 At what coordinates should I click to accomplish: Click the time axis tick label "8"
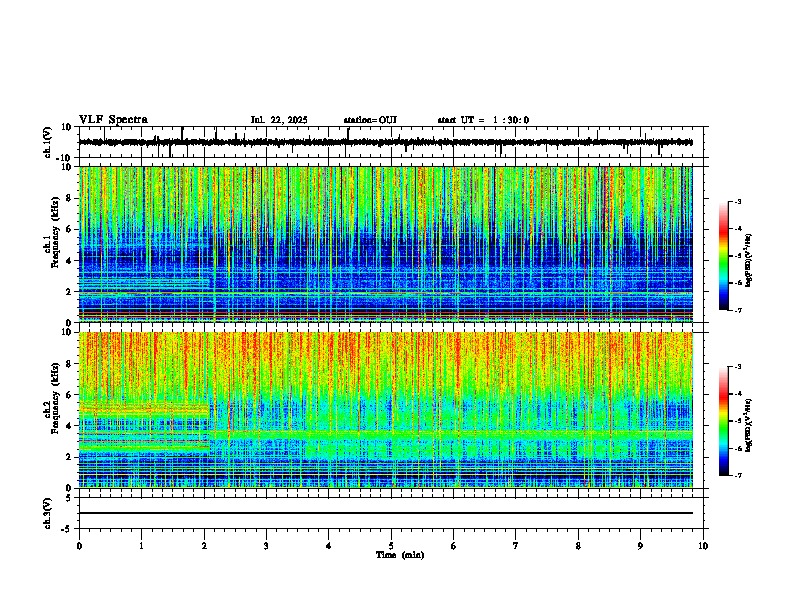click(x=578, y=546)
